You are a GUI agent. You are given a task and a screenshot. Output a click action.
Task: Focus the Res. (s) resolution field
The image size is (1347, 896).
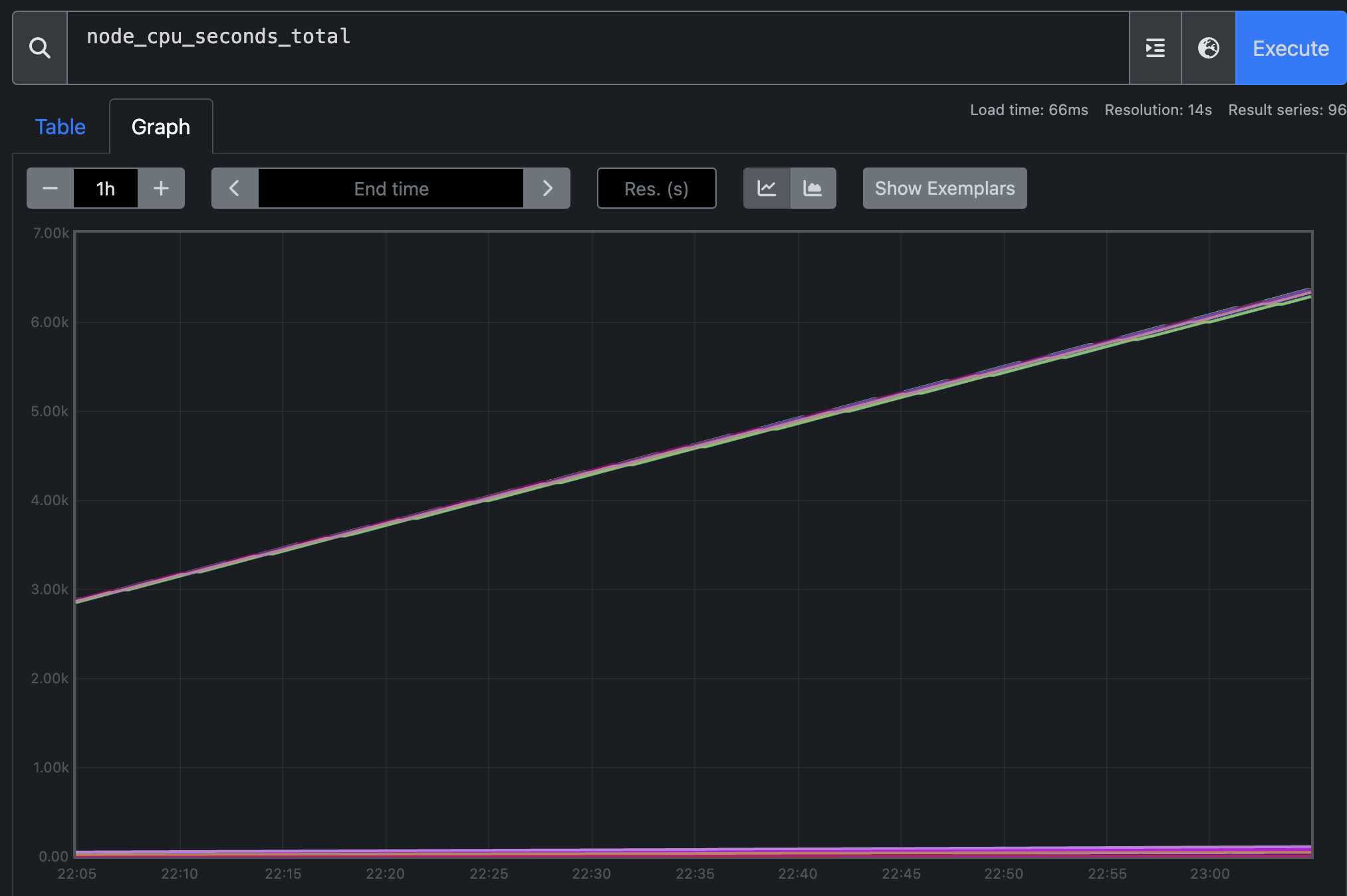coord(656,189)
